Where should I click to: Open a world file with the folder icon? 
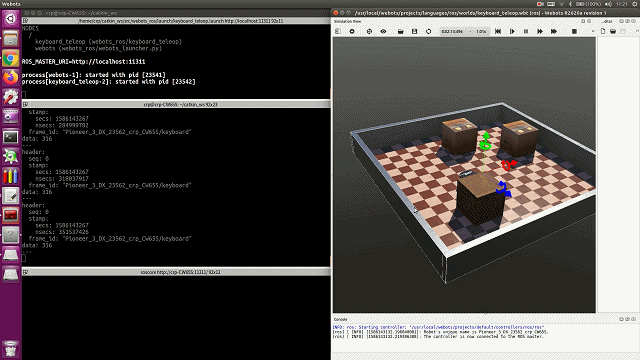click(x=401, y=31)
